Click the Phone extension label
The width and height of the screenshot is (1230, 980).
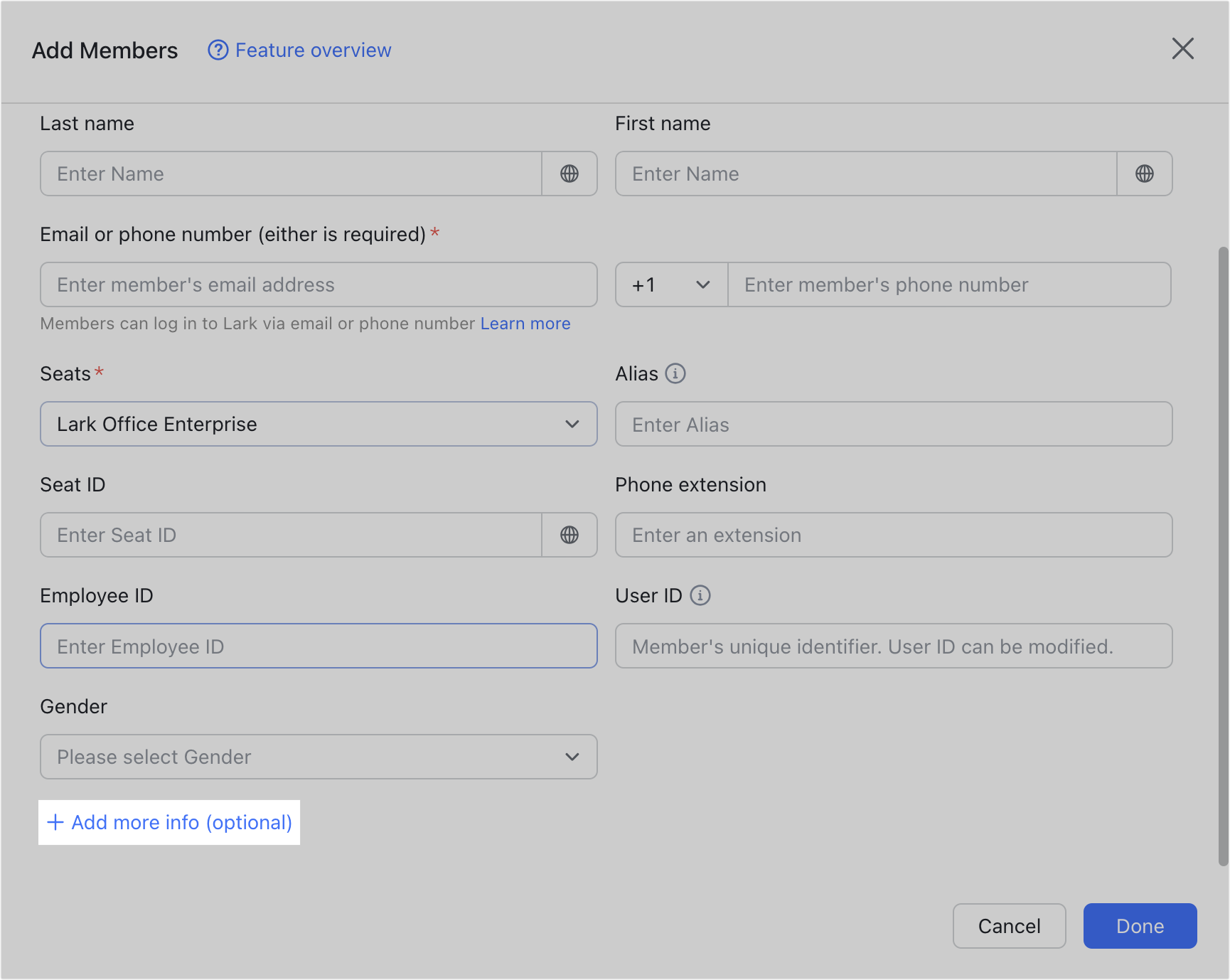(691, 484)
